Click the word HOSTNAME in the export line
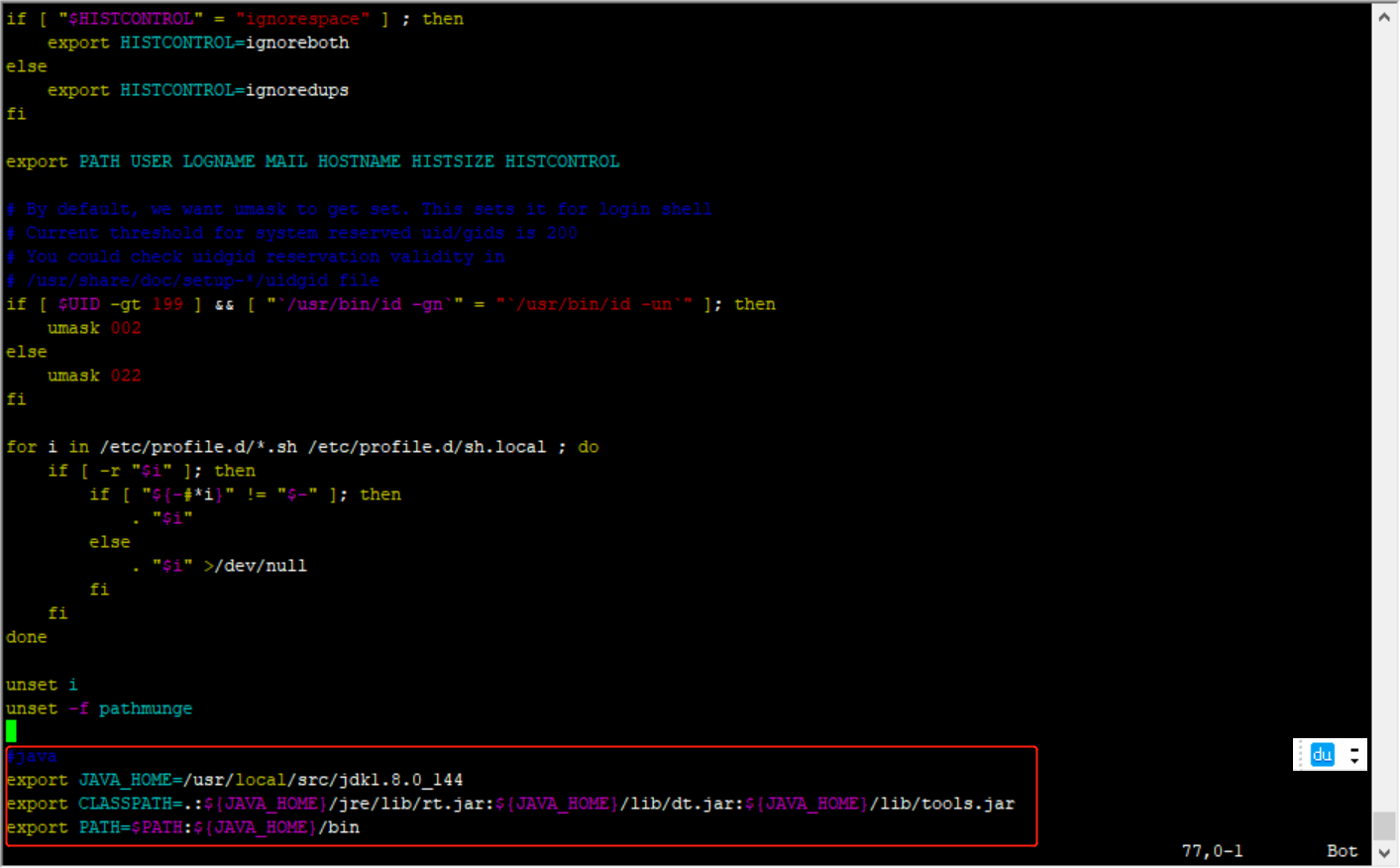This screenshot has width=1400, height=868. pyautogui.click(x=359, y=162)
